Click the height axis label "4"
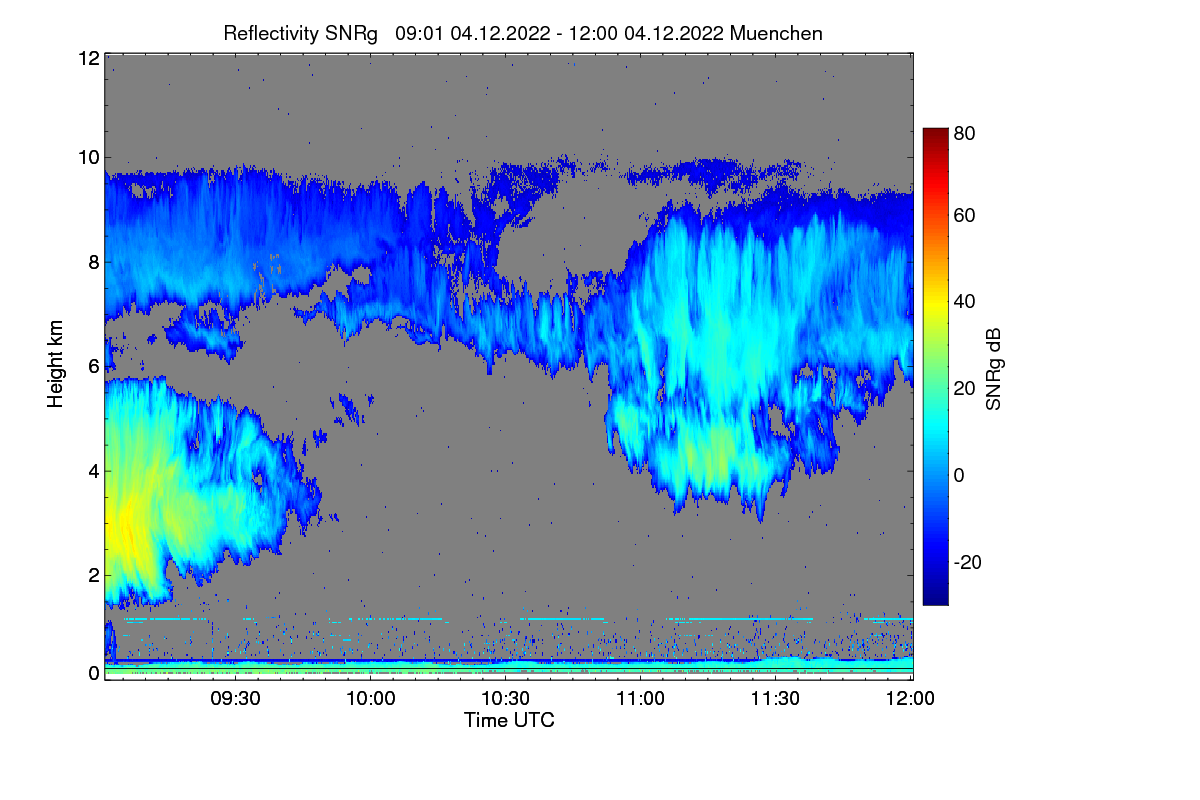1200x800 pixels. 93,470
